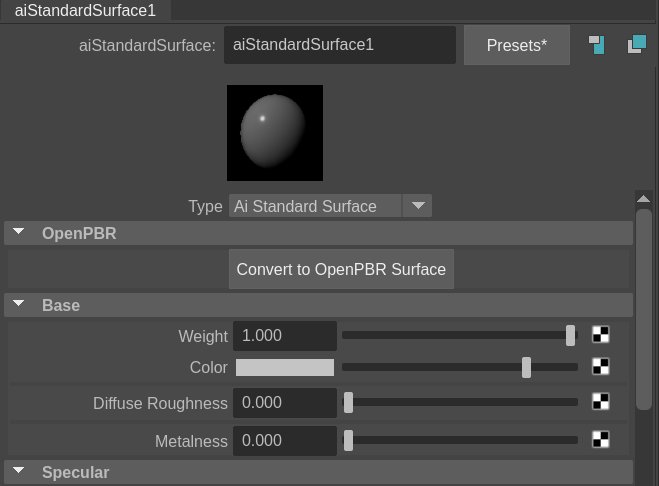Click the Color slider handle
Image resolution: width=659 pixels, height=486 pixels.
(526, 367)
